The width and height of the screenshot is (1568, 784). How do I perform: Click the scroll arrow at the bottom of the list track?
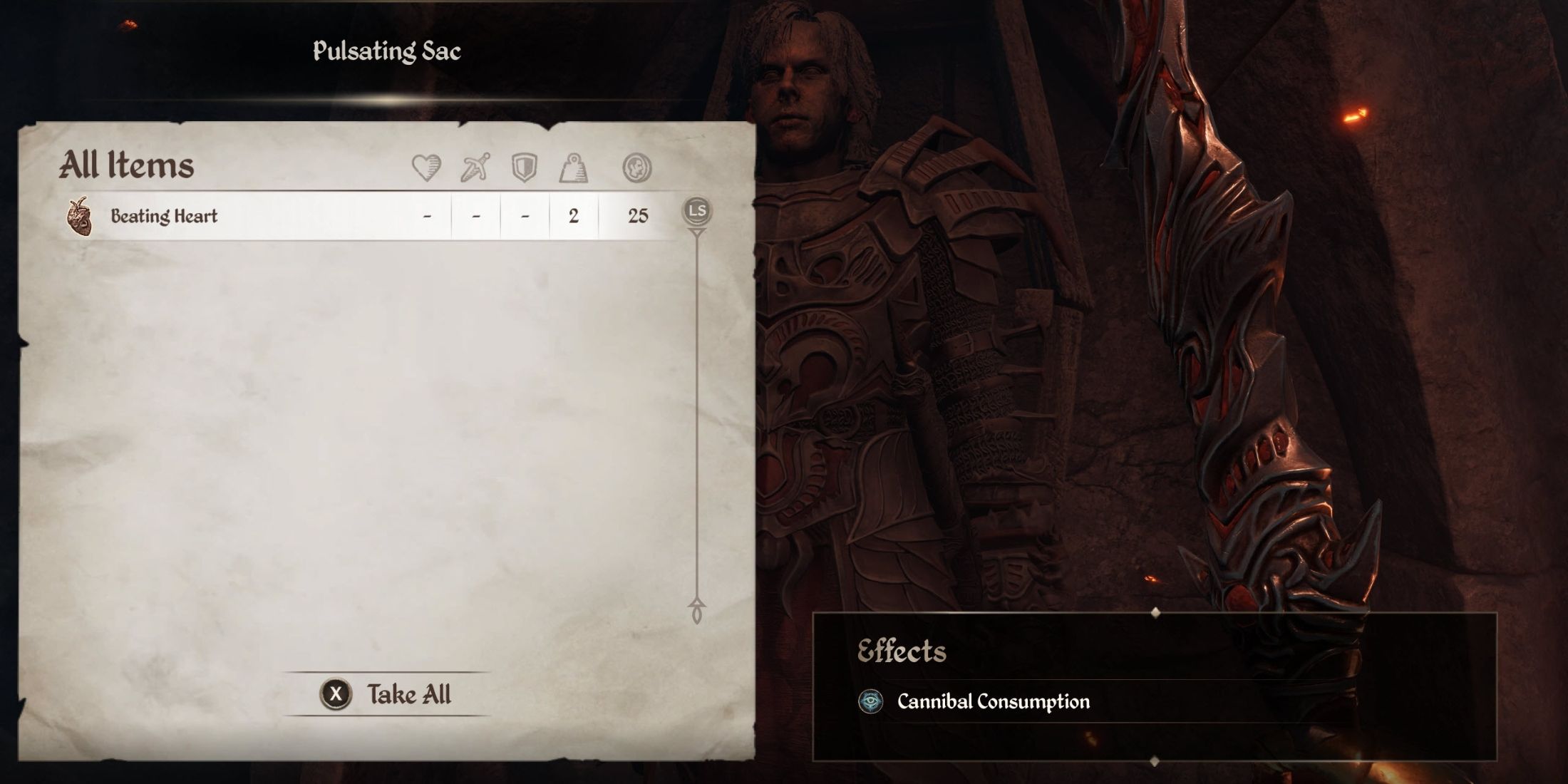pos(697,611)
